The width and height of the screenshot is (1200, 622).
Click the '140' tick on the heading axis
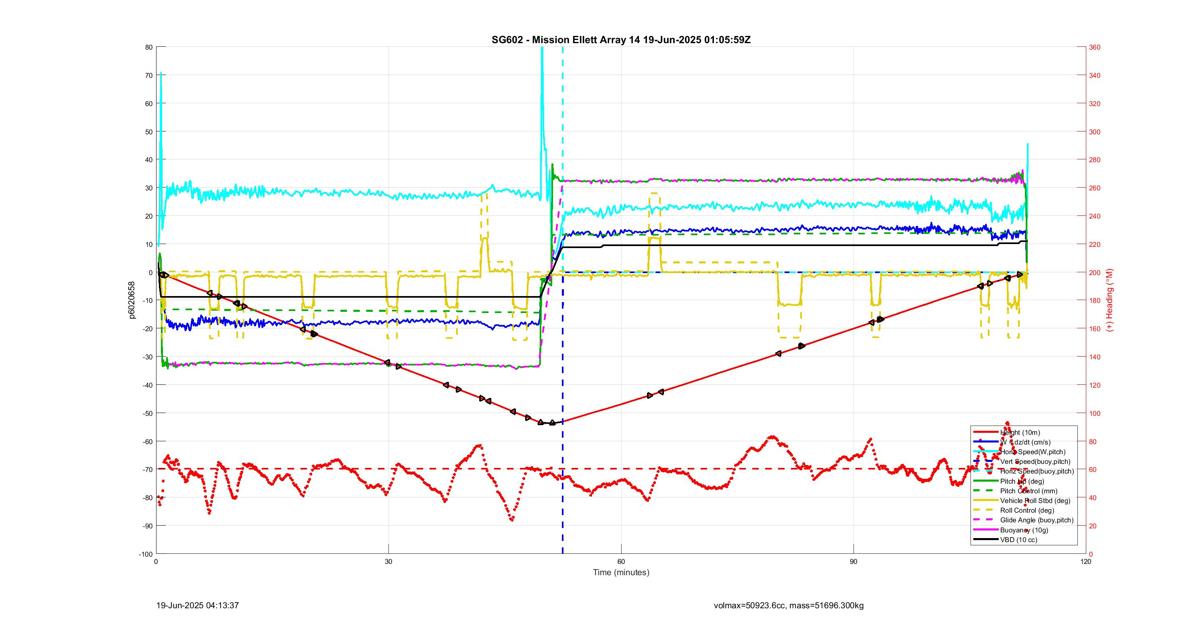(1095, 357)
